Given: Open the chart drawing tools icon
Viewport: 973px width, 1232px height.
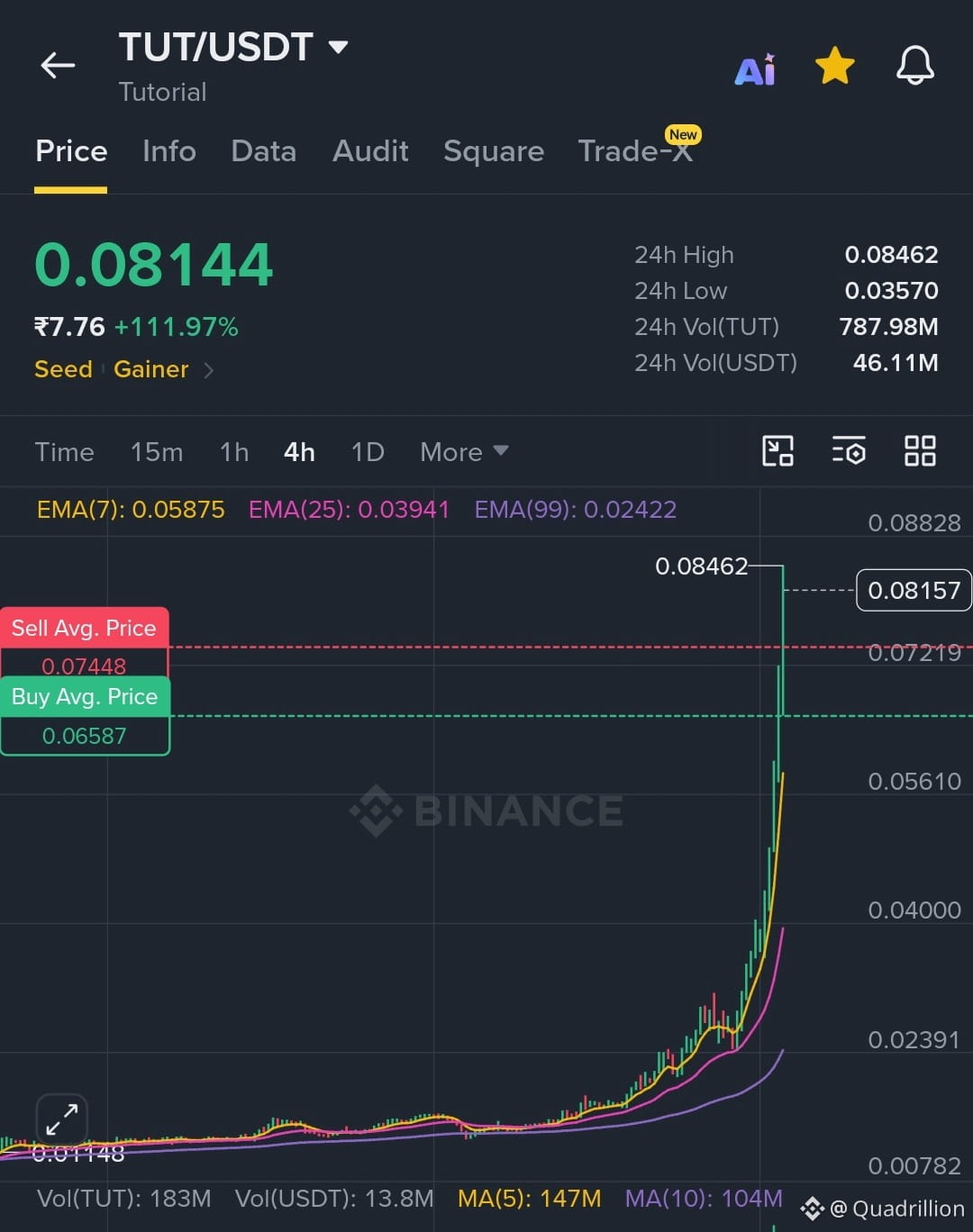Looking at the screenshot, I should coord(777,450).
